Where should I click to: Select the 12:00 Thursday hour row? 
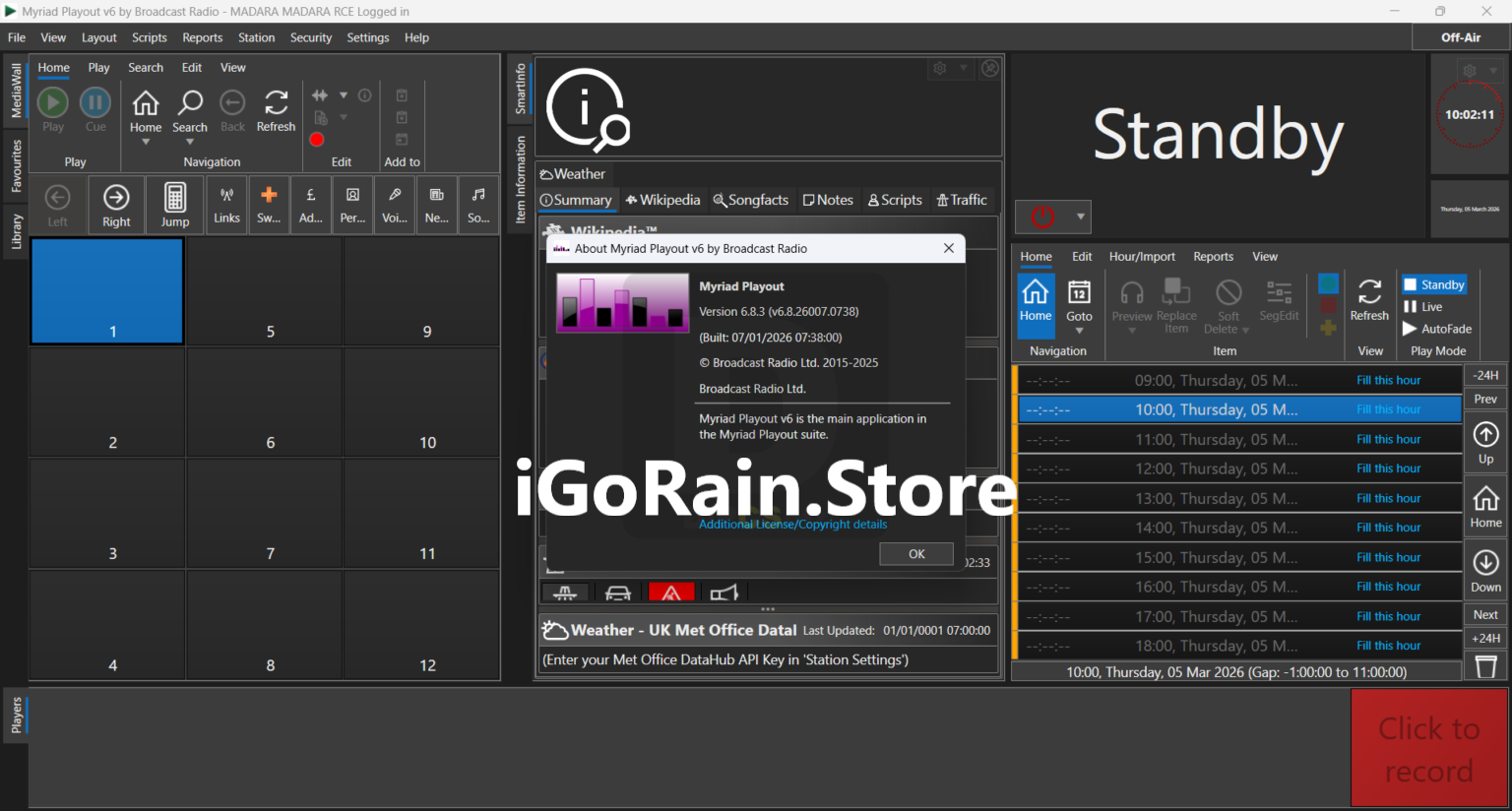[x=1216, y=468]
